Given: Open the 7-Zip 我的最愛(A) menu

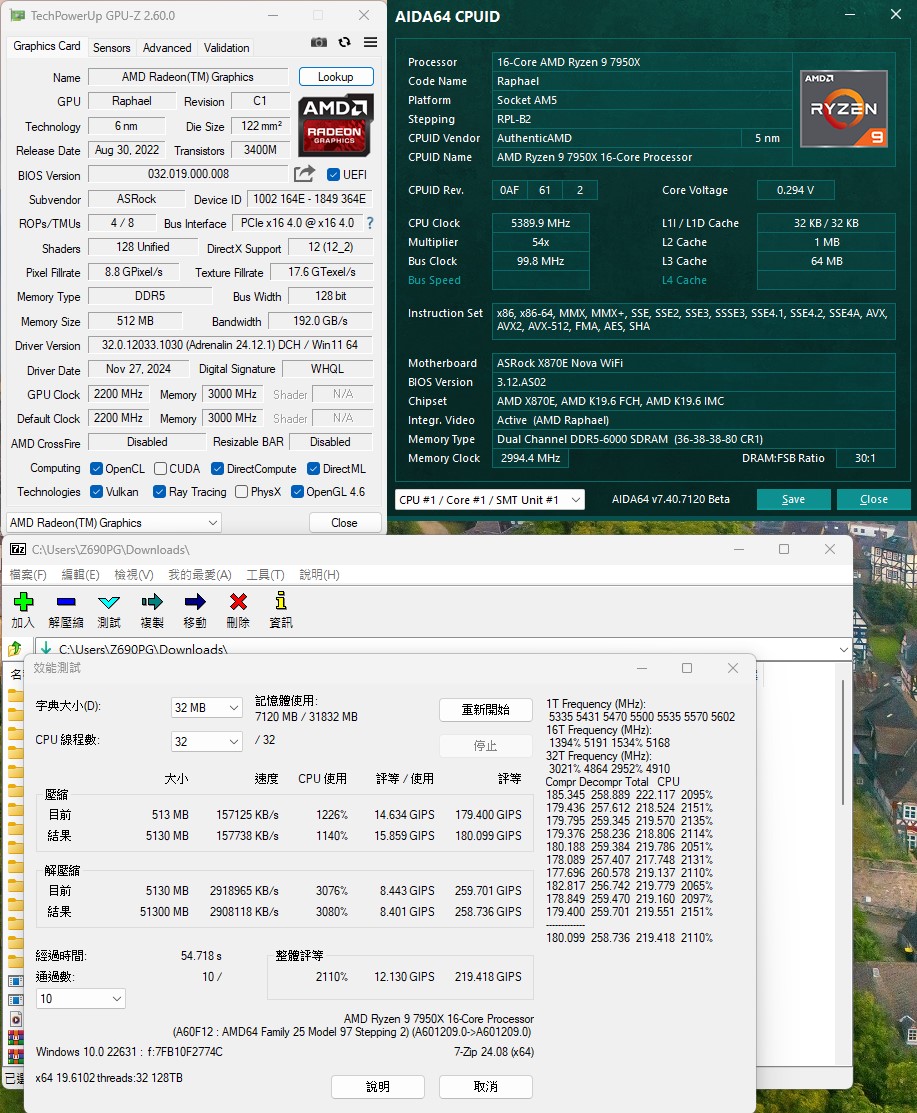Looking at the screenshot, I should (x=199, y=575).
